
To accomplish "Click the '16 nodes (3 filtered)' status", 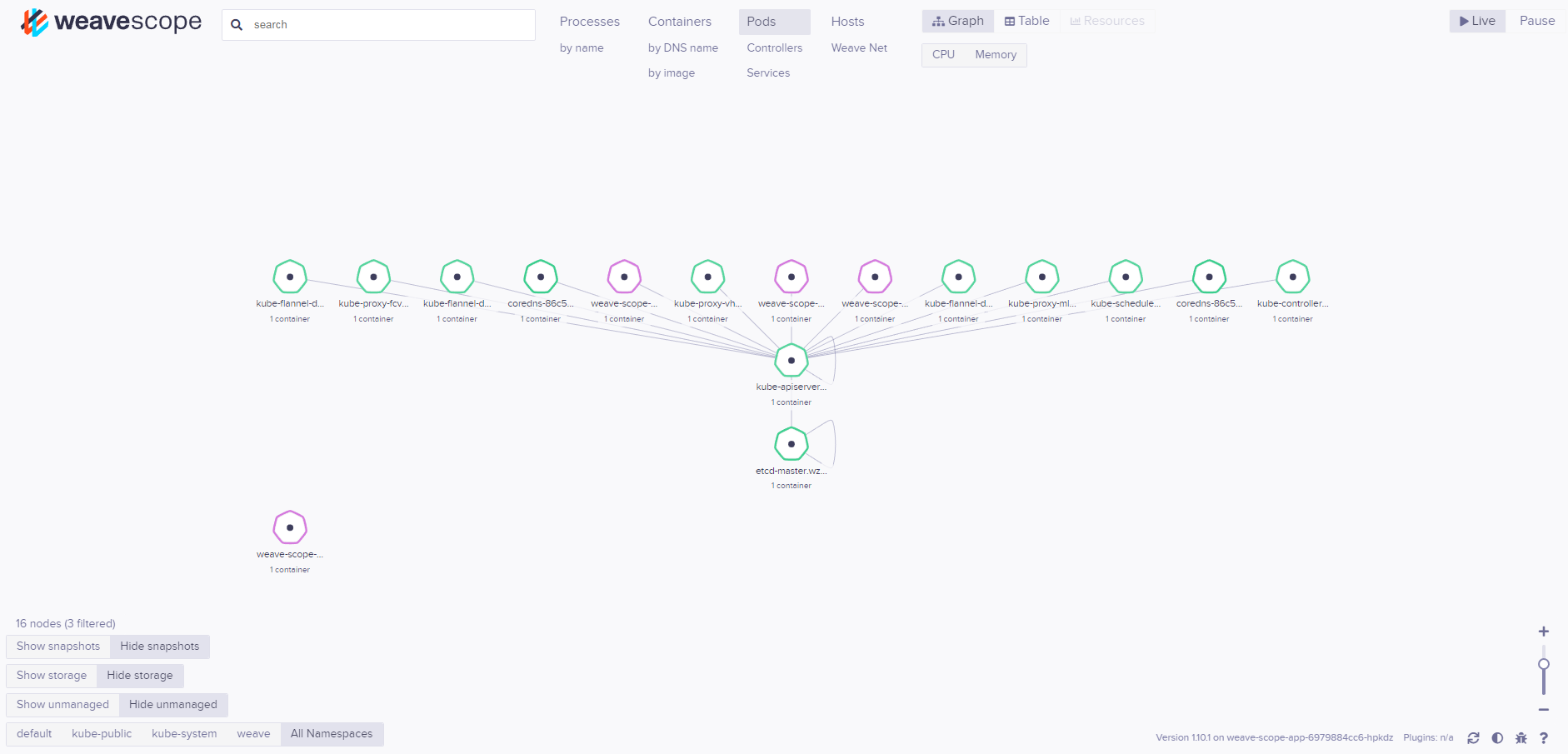I will click(x=66, y=624).
